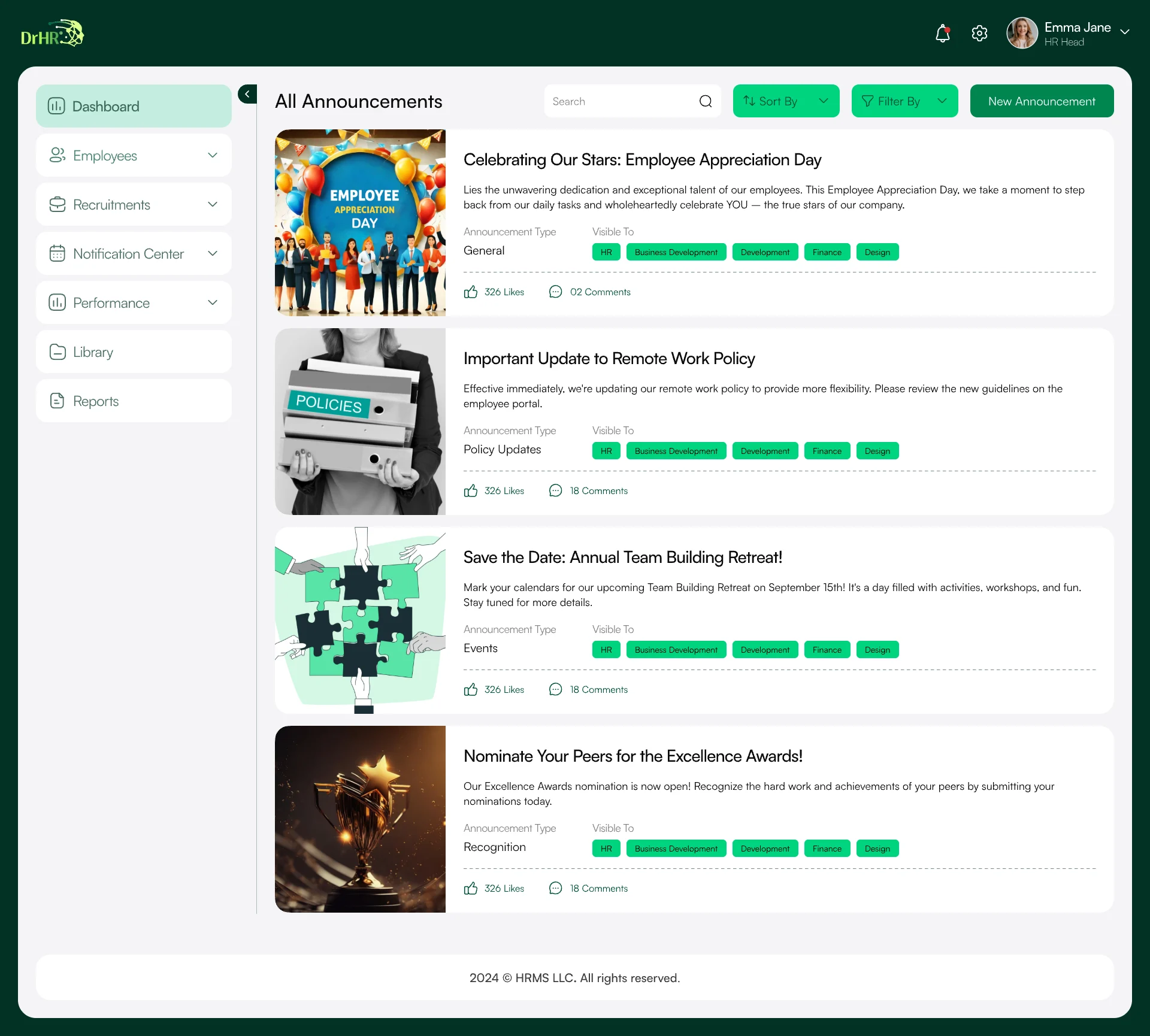Collapse the sidebar with the arrow button
Viewport: 1150px width, 1036px height.
click(x=247, y=94)
